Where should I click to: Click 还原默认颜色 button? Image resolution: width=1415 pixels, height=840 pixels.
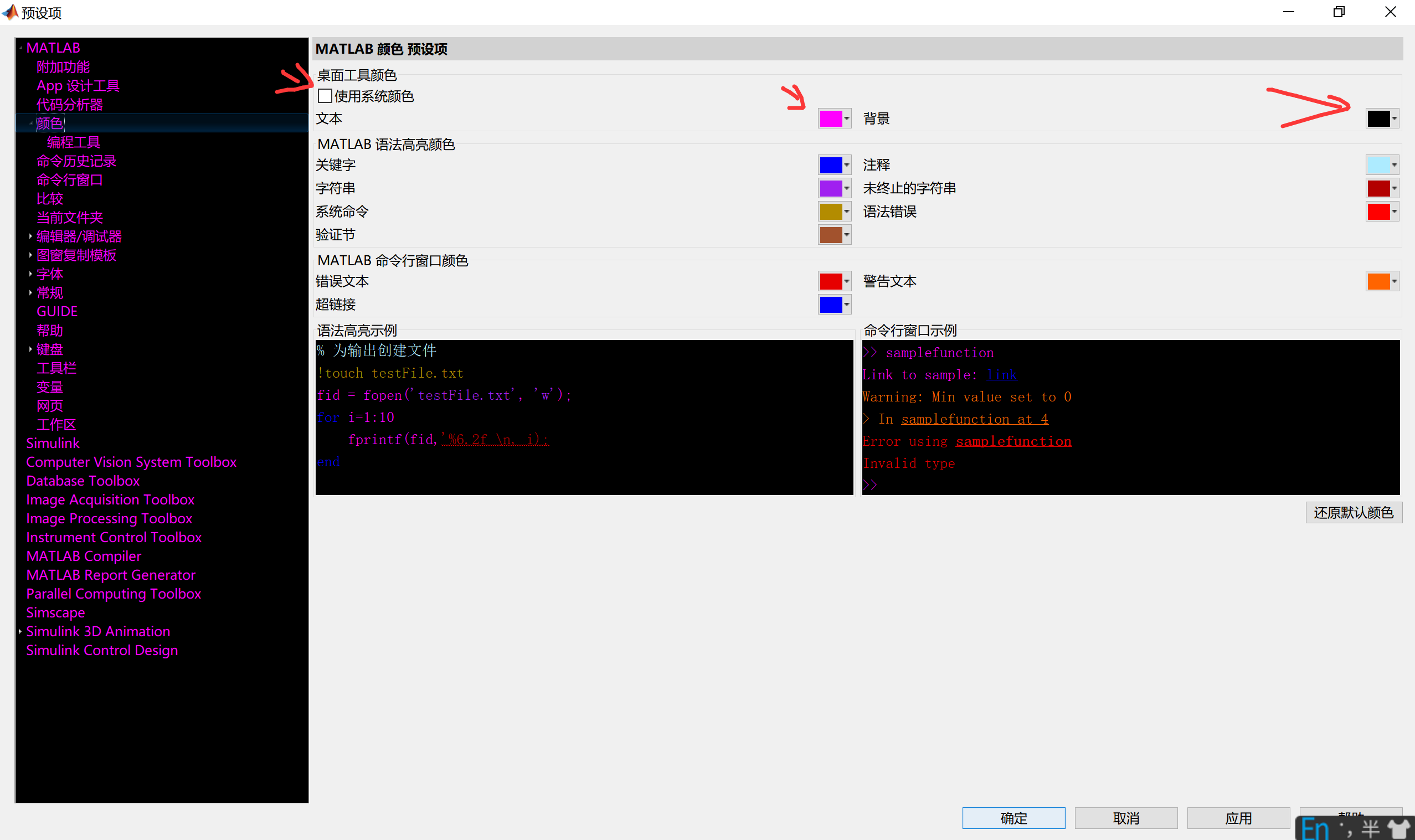tap(1354, 512)
